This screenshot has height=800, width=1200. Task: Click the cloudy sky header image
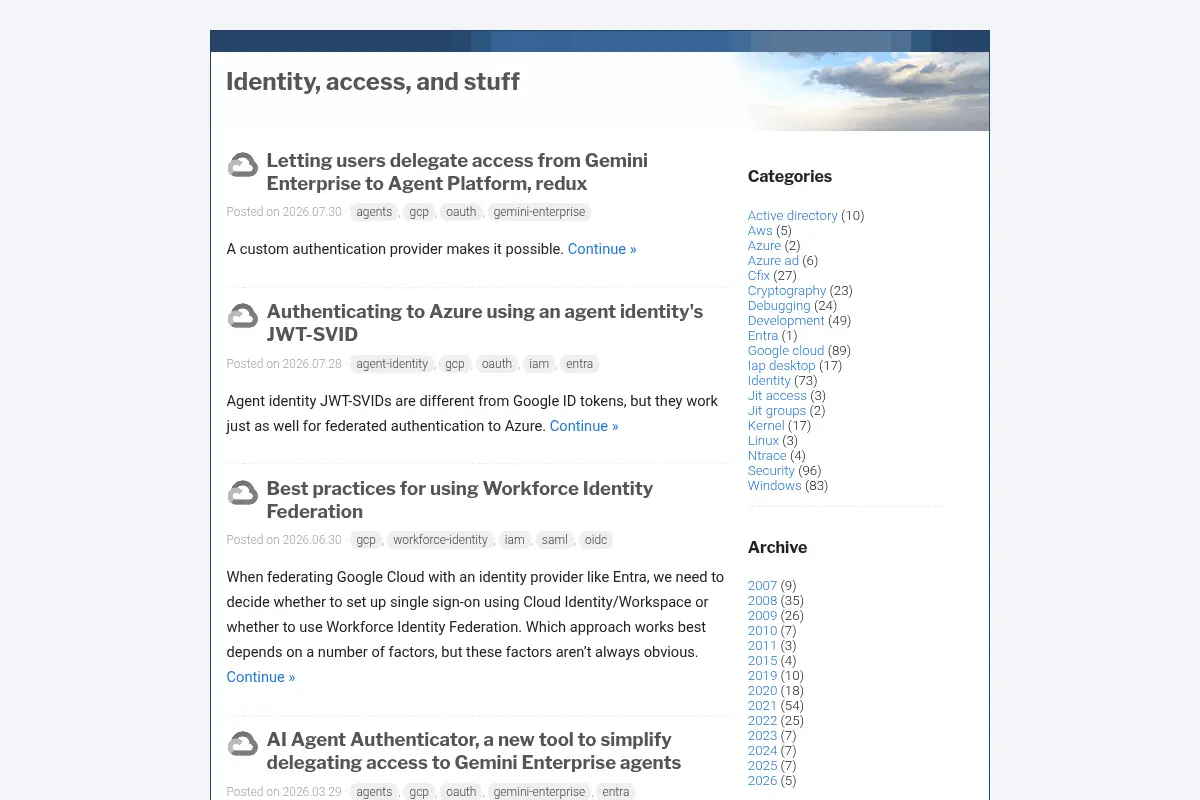tap(860, 91)
